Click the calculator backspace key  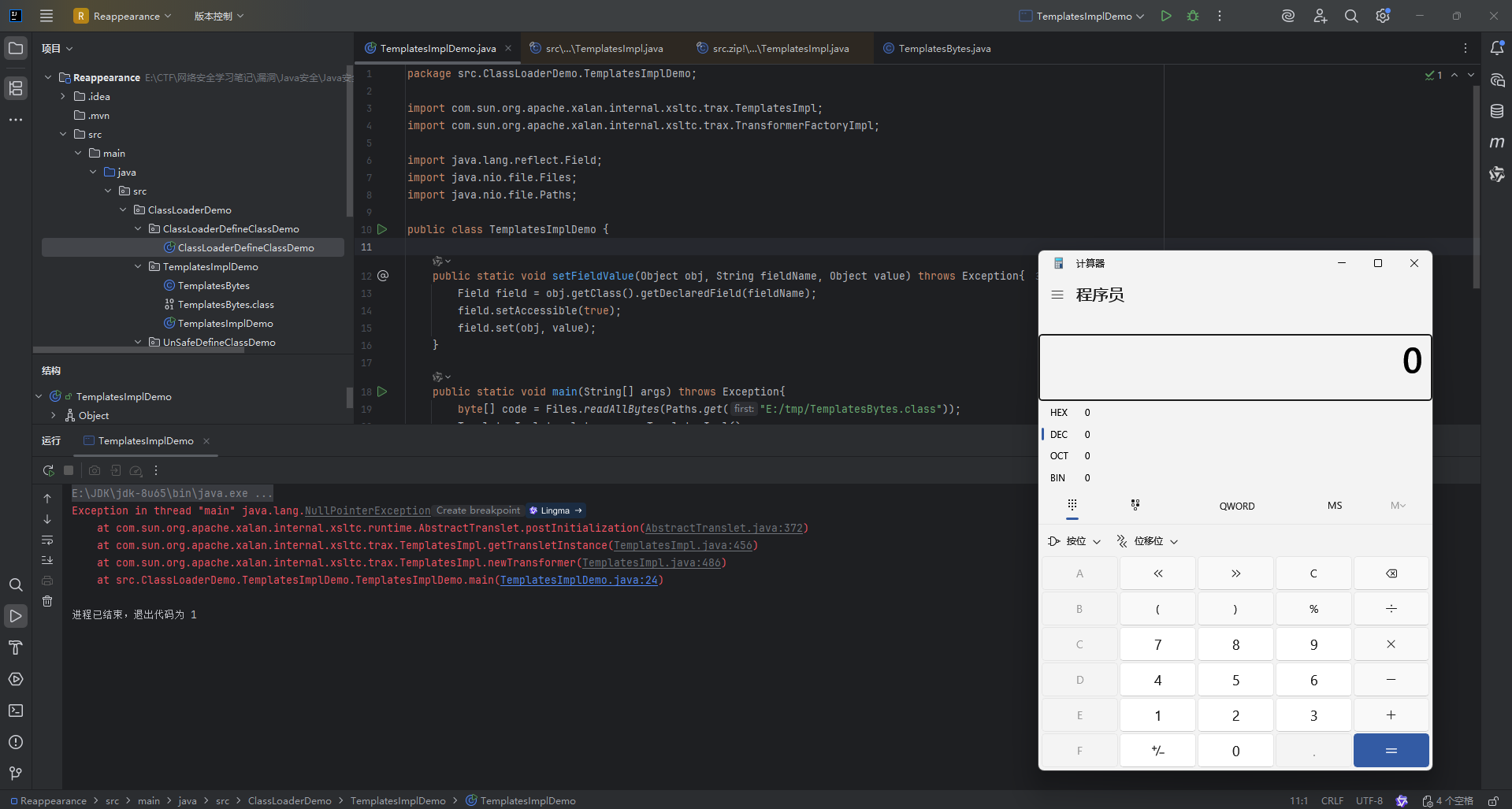coord(1391,573)
